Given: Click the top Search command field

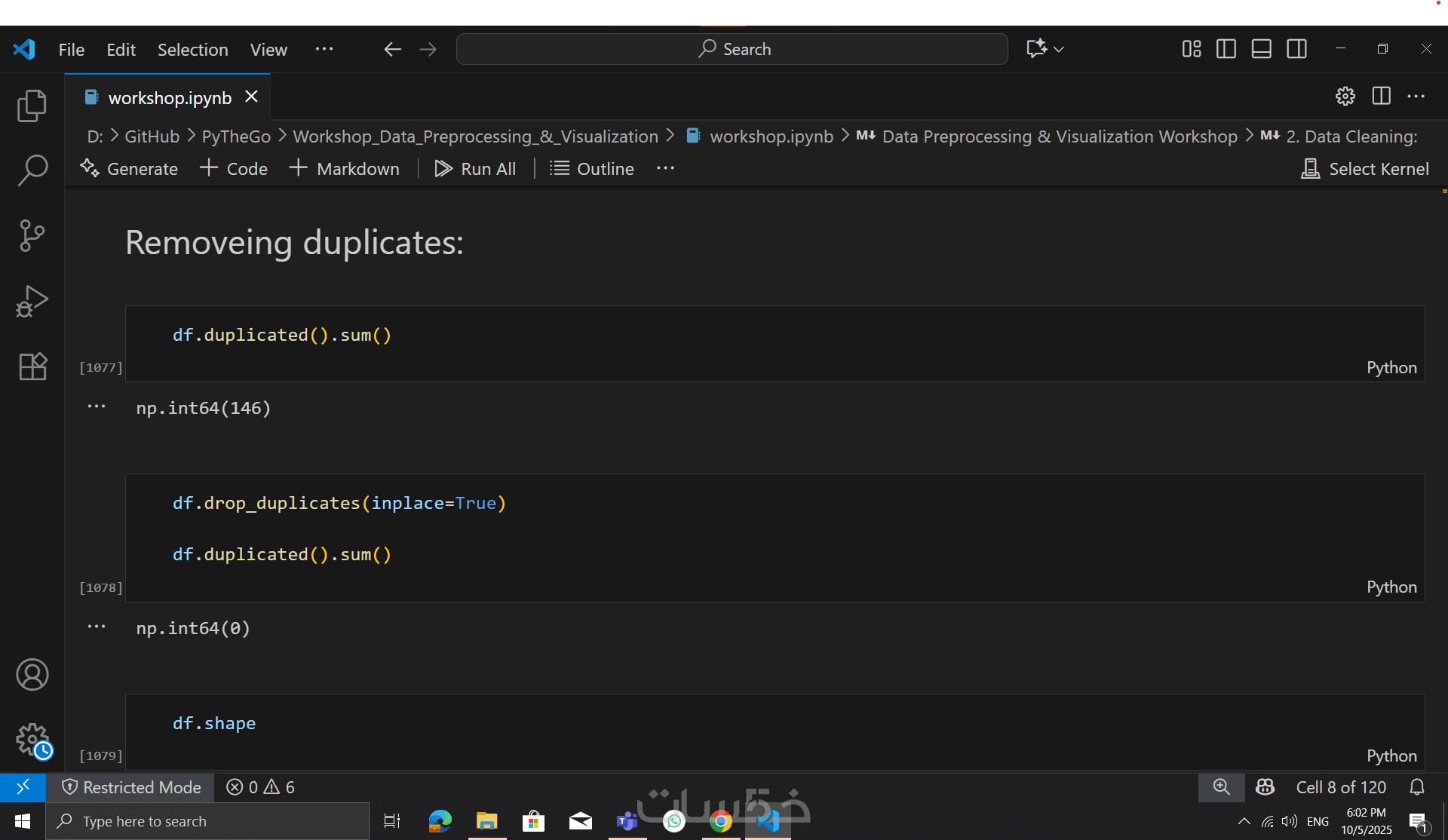Looking at the screenshot, I should (732, 49).
